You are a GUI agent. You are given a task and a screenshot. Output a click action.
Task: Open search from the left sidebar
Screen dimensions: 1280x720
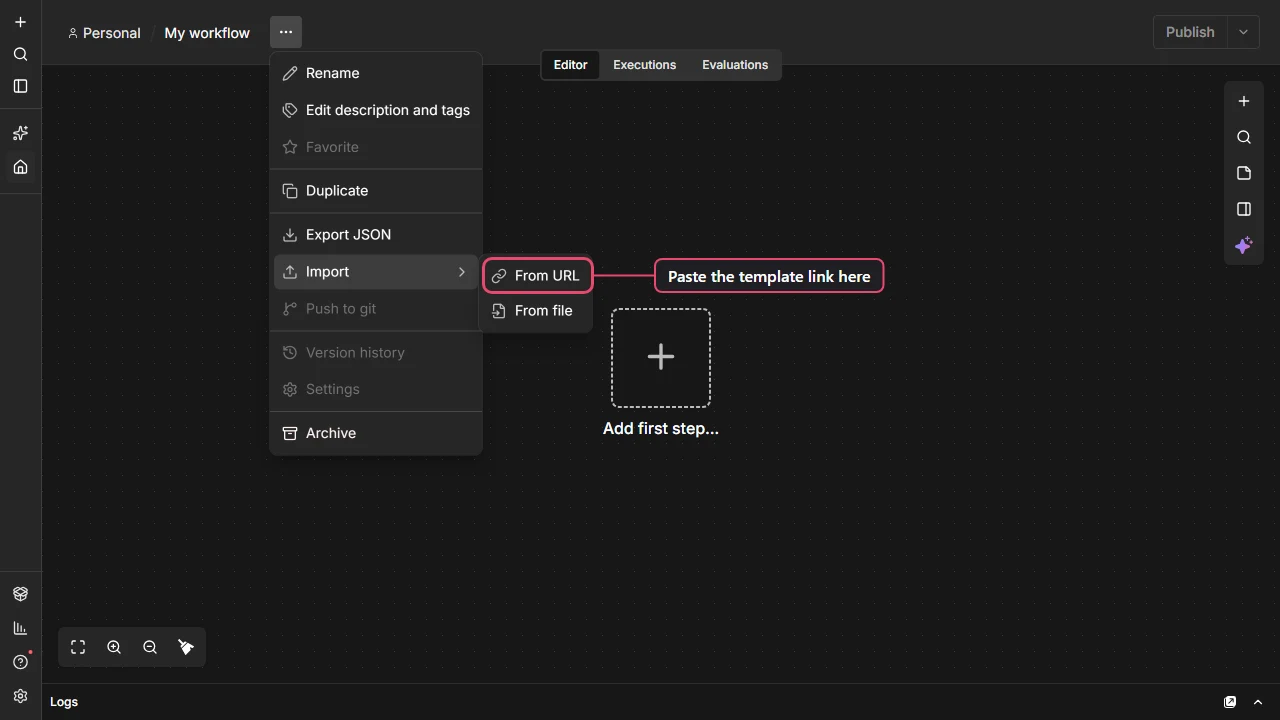coord(20,54)
